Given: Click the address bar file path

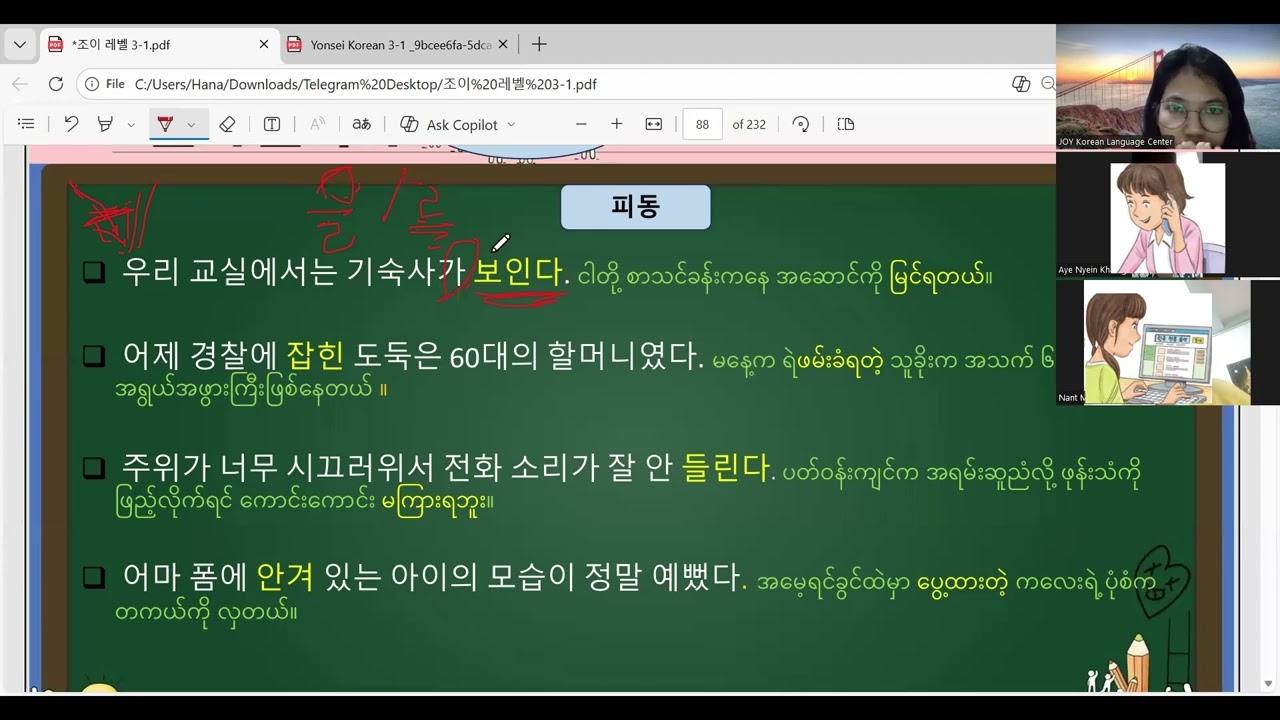Looking at the screenshot, I should pos(366,84).
